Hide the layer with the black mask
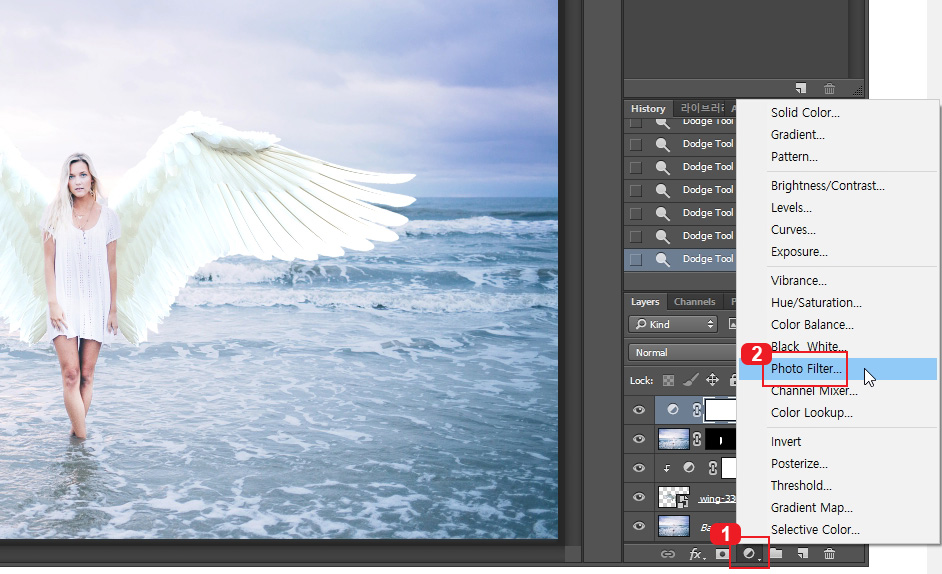 639,439
